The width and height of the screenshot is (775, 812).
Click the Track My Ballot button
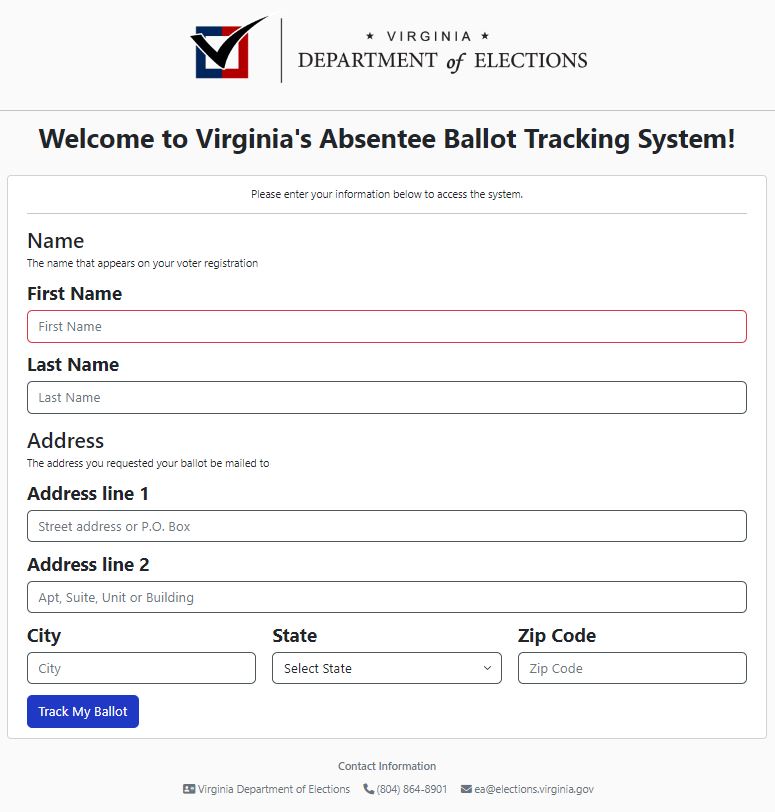pos(83,712)
